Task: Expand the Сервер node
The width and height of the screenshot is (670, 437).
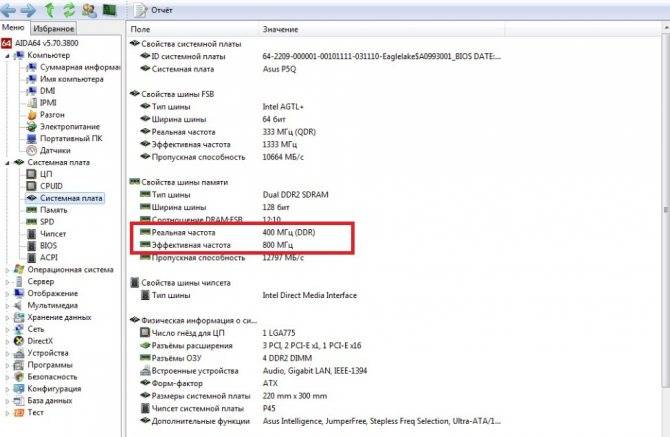Action: coord(7,282)
